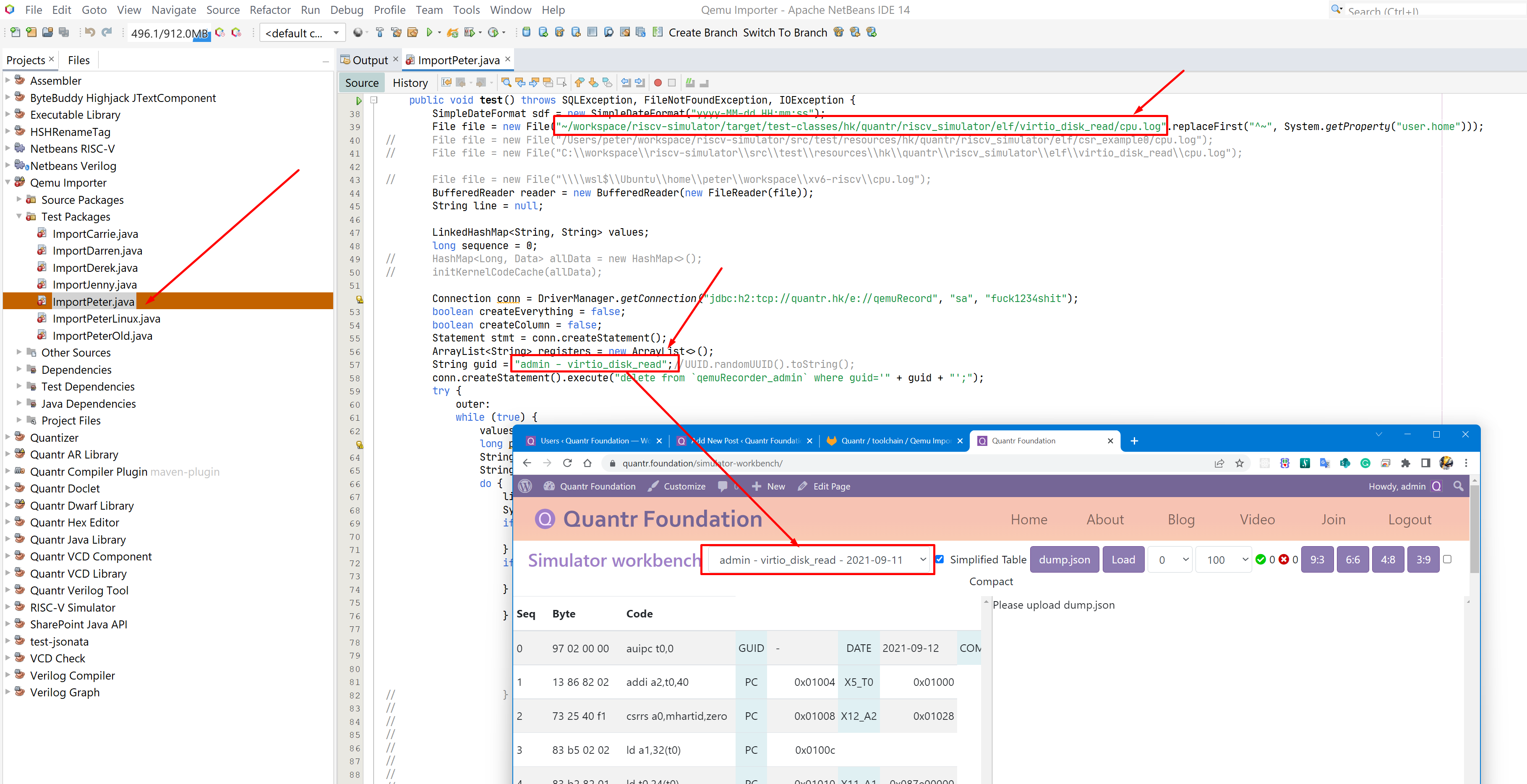Viewport: 1527px width, 784px height.
Task: Click the Load button
Action: click(1123, 560)
